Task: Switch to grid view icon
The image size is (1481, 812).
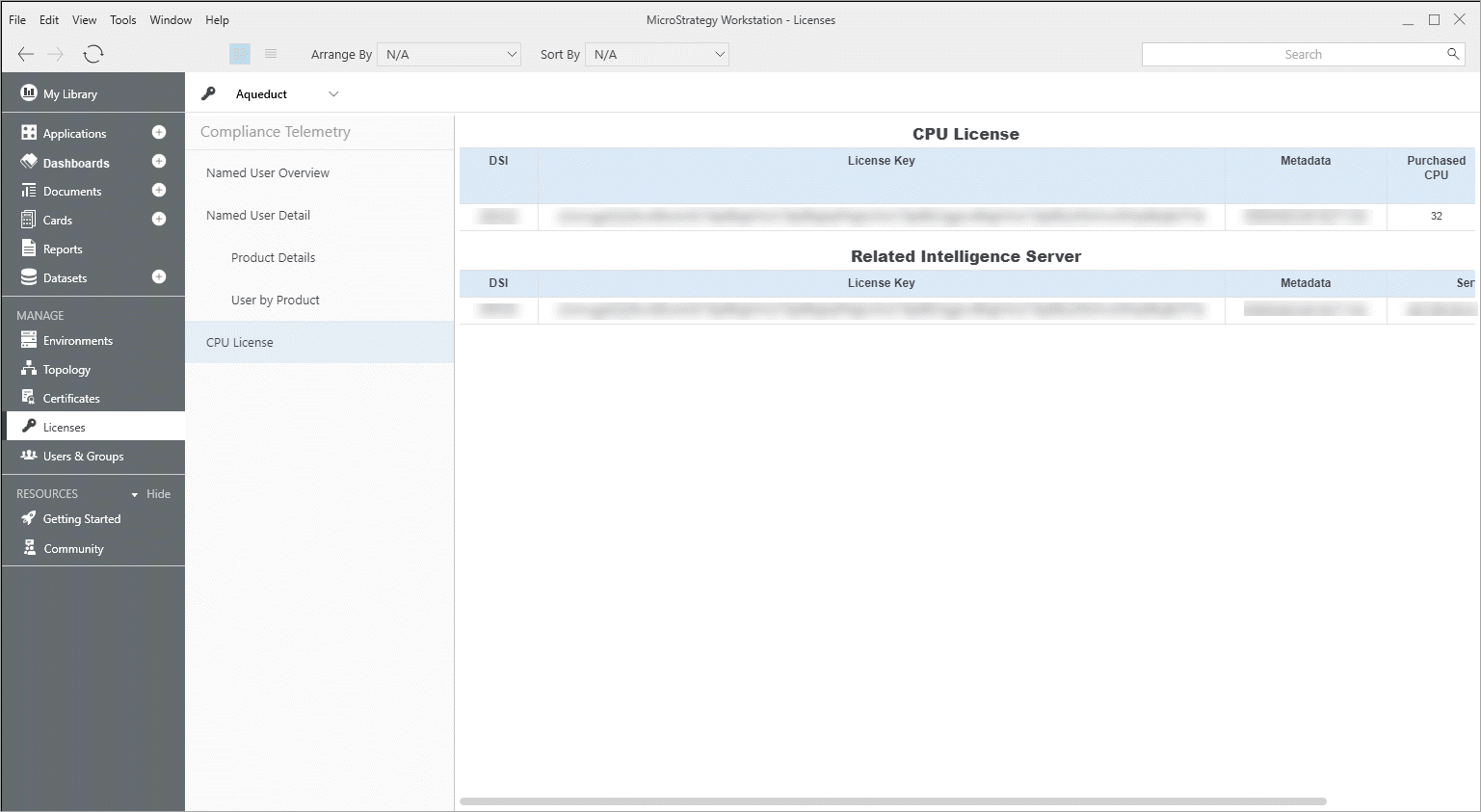Action: tap(240, 54)
